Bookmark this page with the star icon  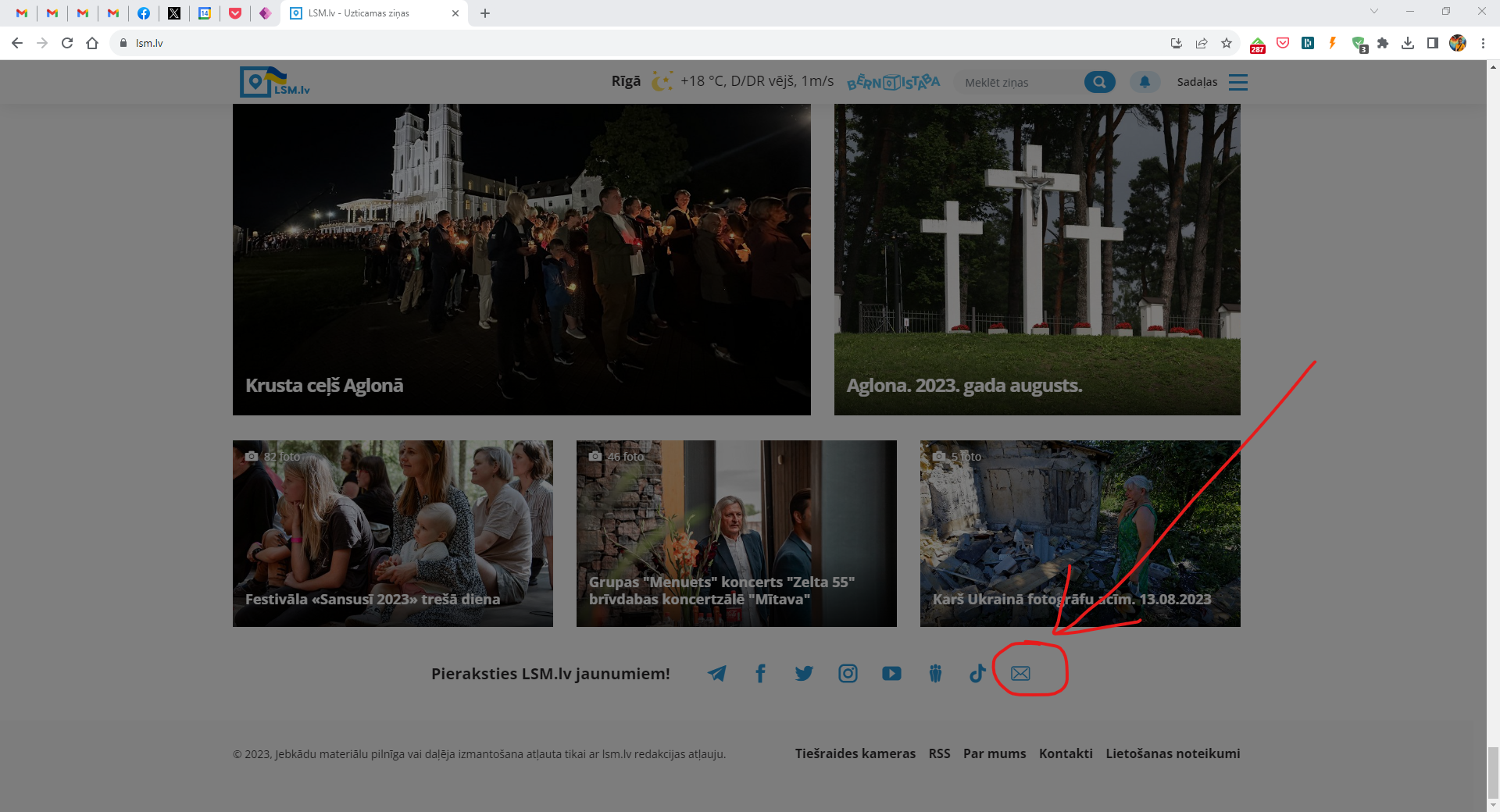coord(1227,43)
